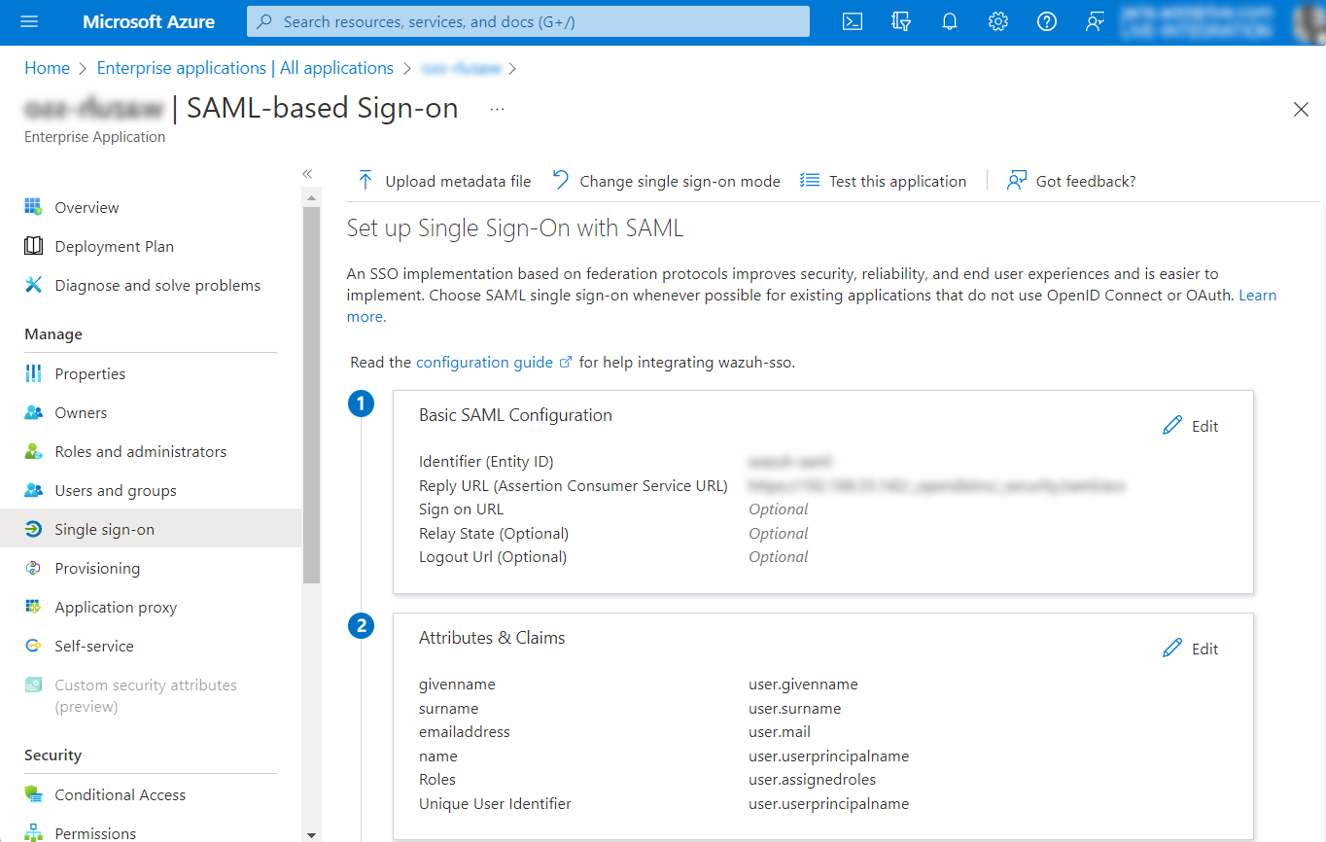Click Got feedback? button
Image resolution: width=1326 pixels, height=842 pixels.
click(x=1071, y=181)
